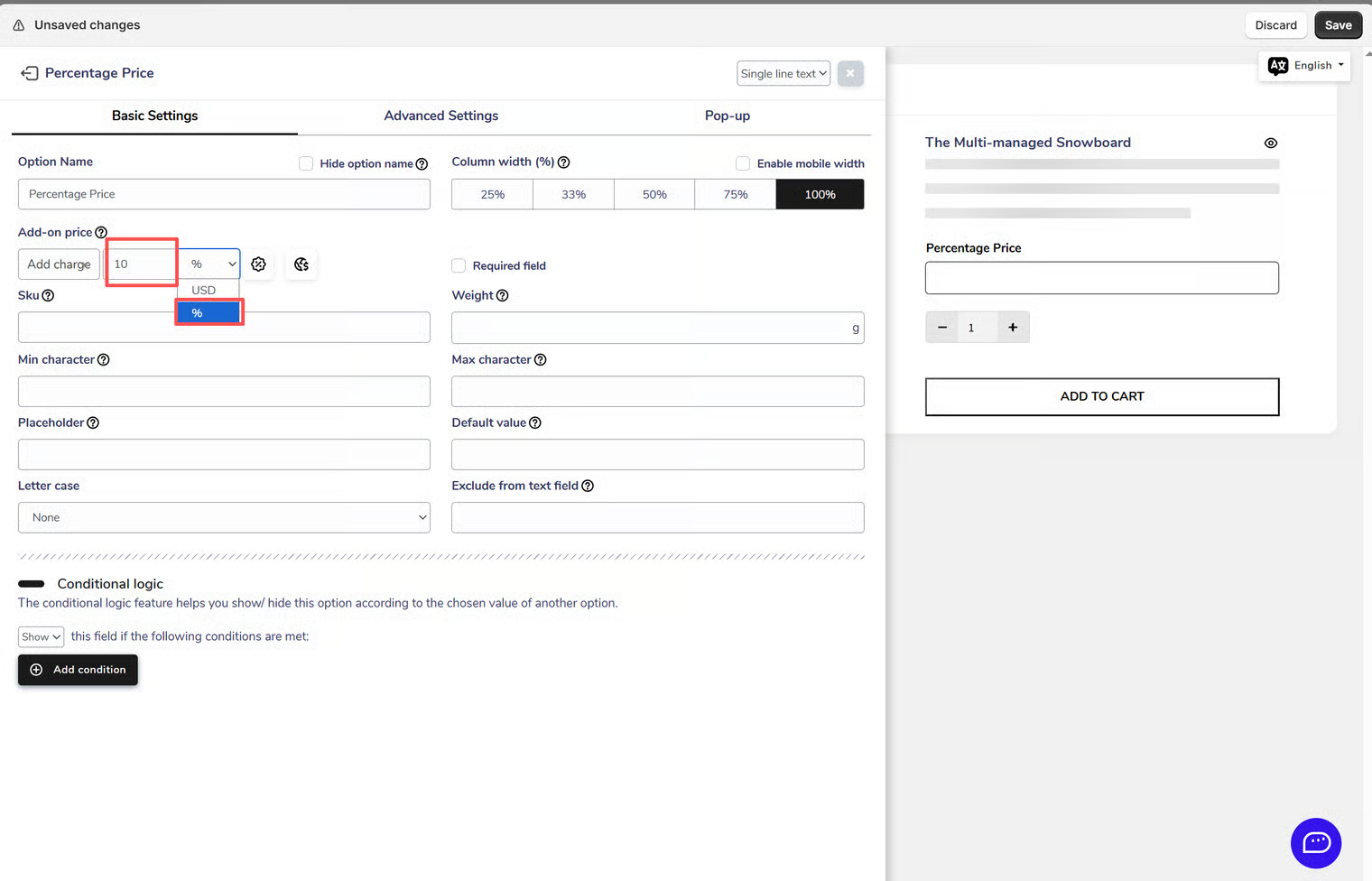Screen dimensions: 1372x881
Task: Click the Column width help icon
Action: (564, 162)
